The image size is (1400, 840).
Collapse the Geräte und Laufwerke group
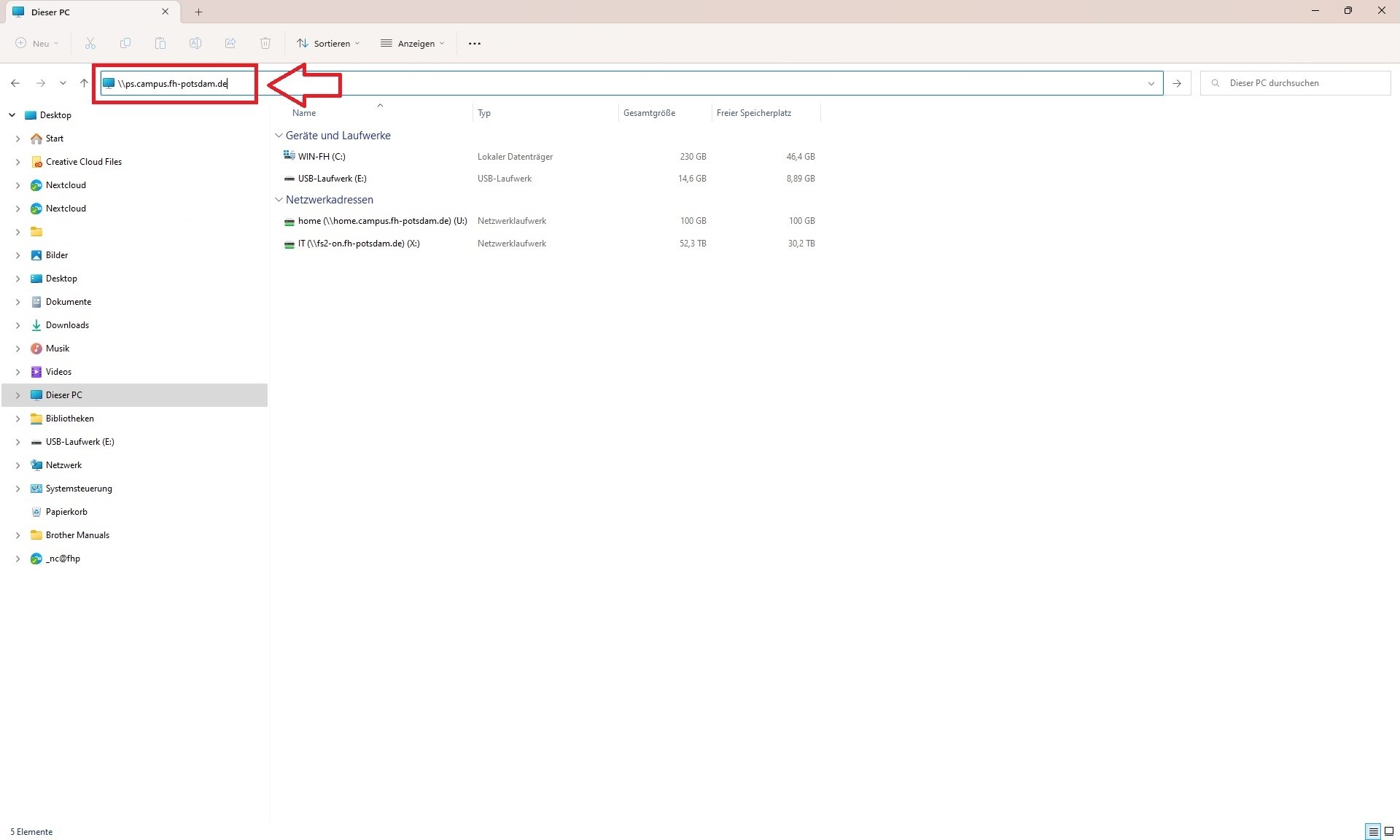(279, 136)
